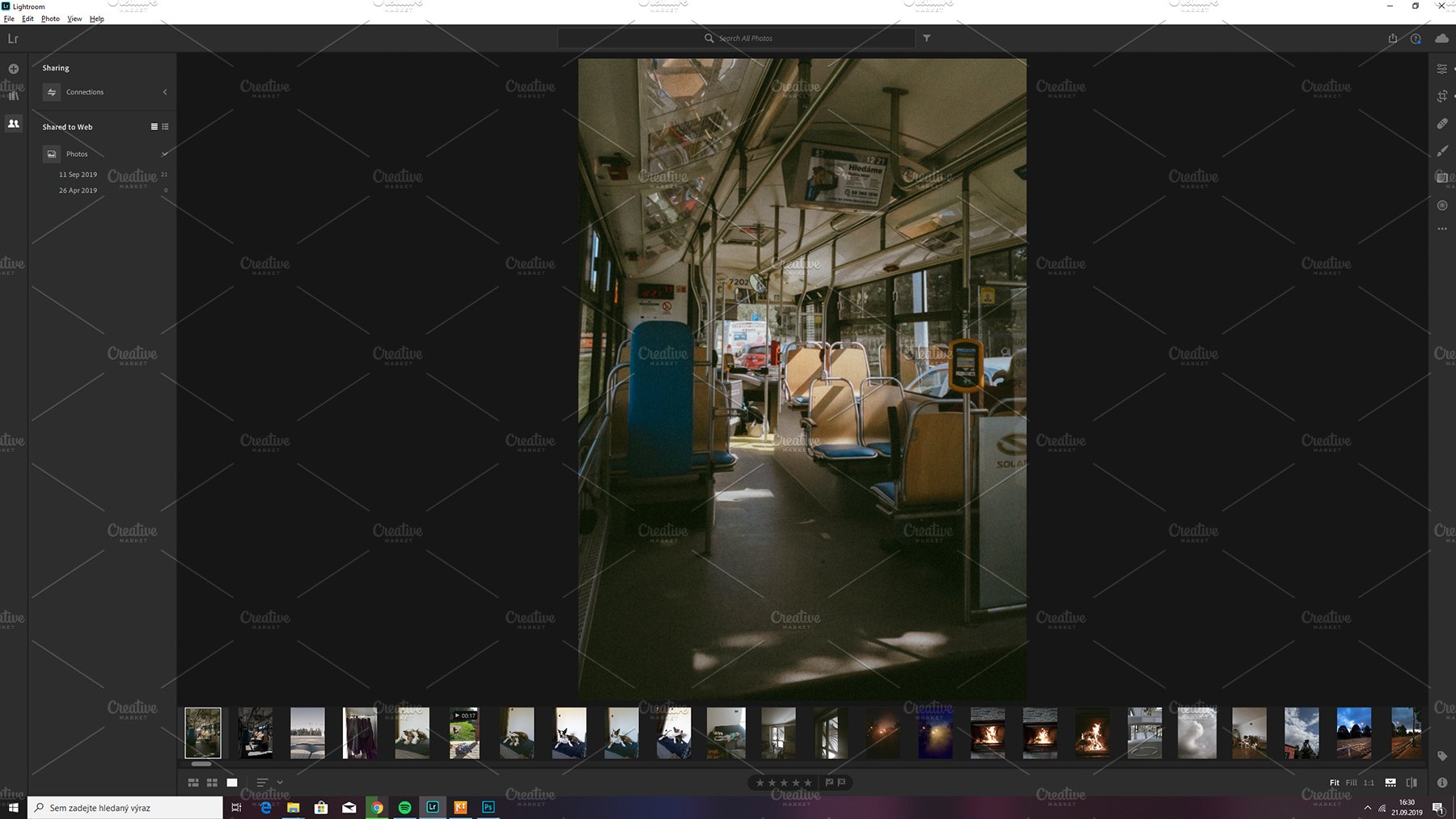Set zoom to 1:1
This screenshot has width=1456, height=819.
tap(1369, 783)
